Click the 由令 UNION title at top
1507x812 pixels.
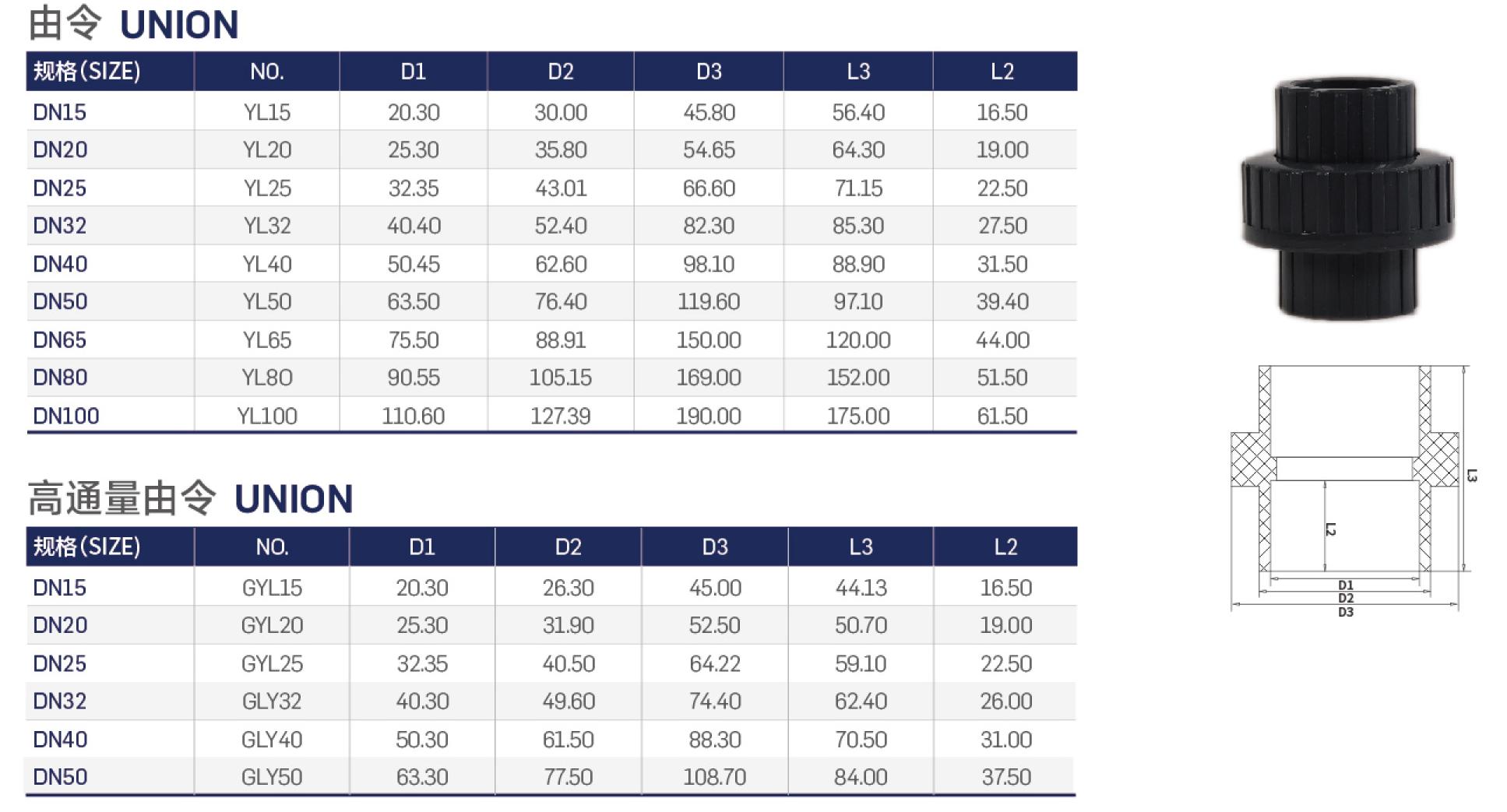click(133, 24)
